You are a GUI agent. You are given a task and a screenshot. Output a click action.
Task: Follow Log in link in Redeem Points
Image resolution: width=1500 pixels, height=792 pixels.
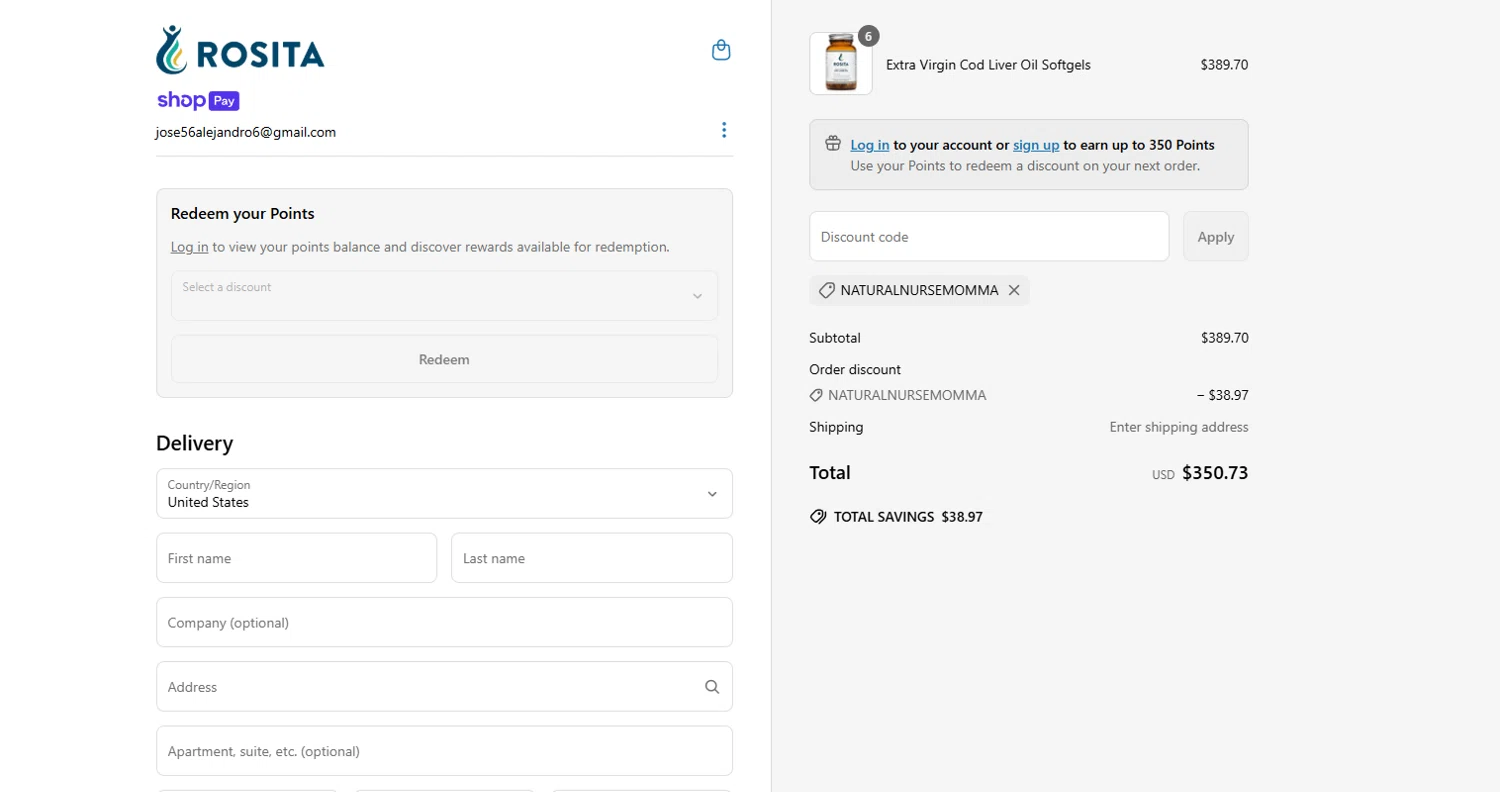(190, 247)
